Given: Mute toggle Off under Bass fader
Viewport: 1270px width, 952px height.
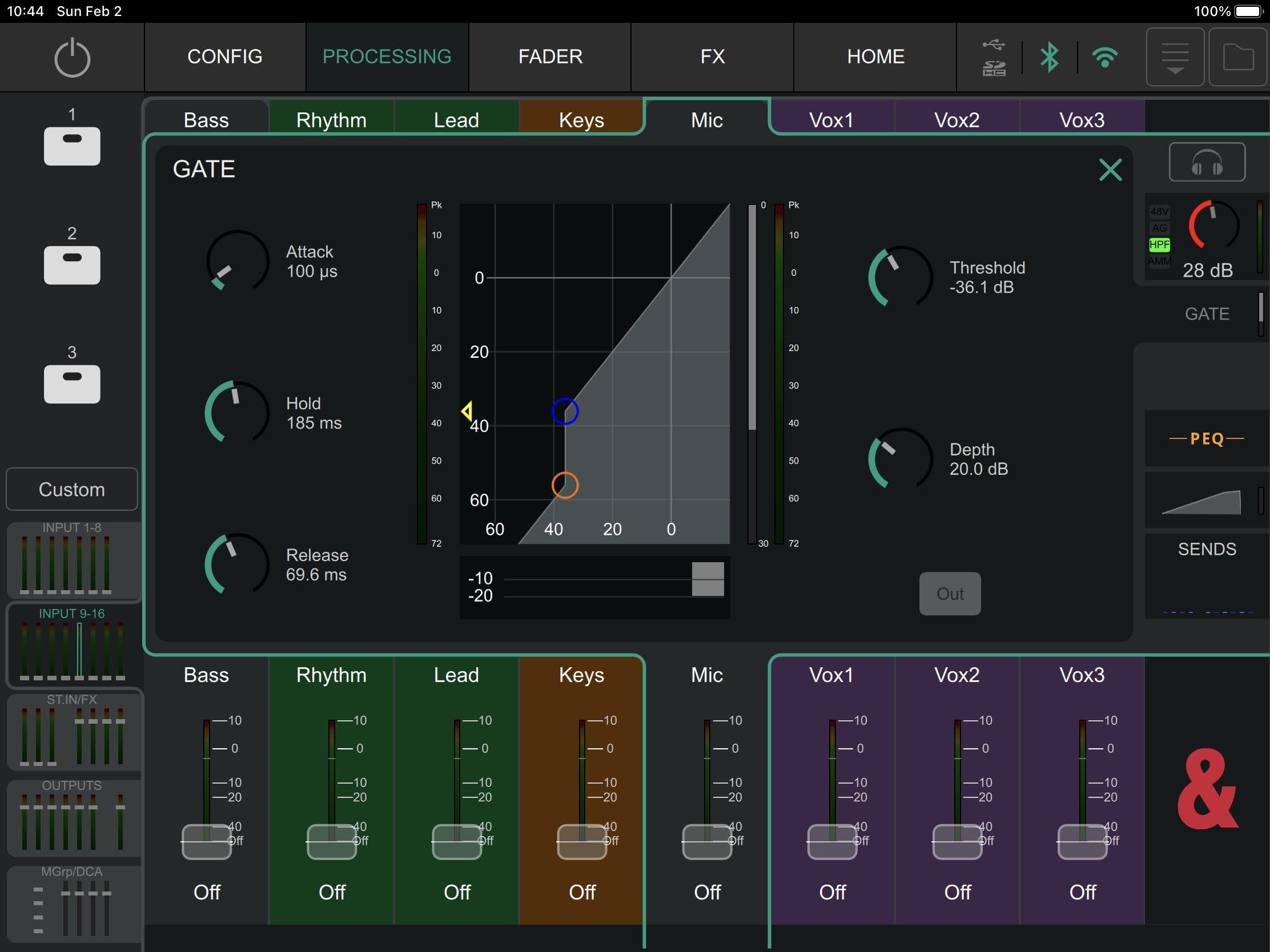Looking at the screenshot, I should (x=207, y=892).
